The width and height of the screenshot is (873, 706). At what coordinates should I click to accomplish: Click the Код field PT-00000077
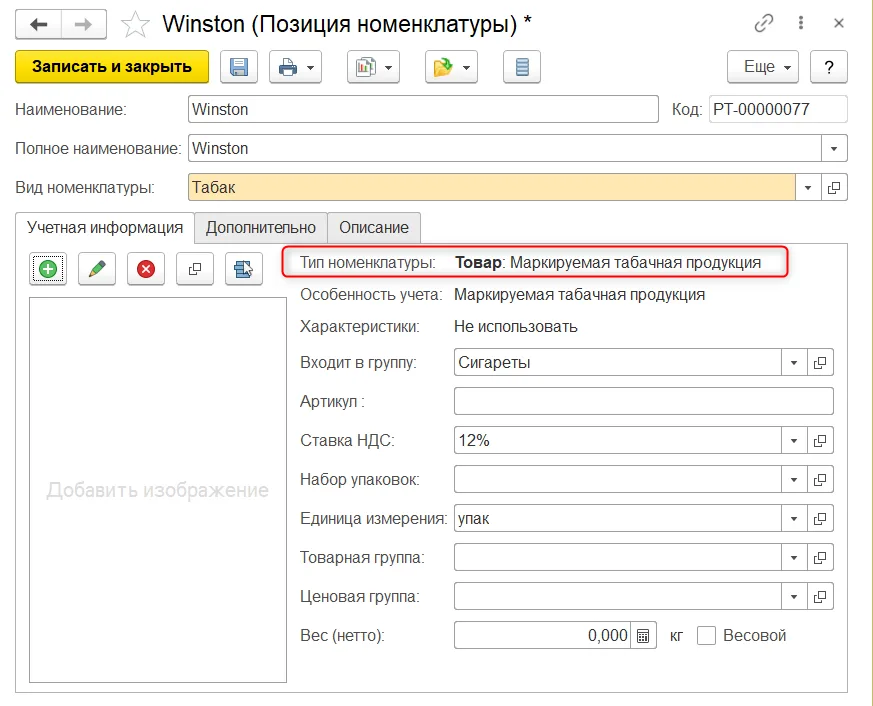(778, 109)
